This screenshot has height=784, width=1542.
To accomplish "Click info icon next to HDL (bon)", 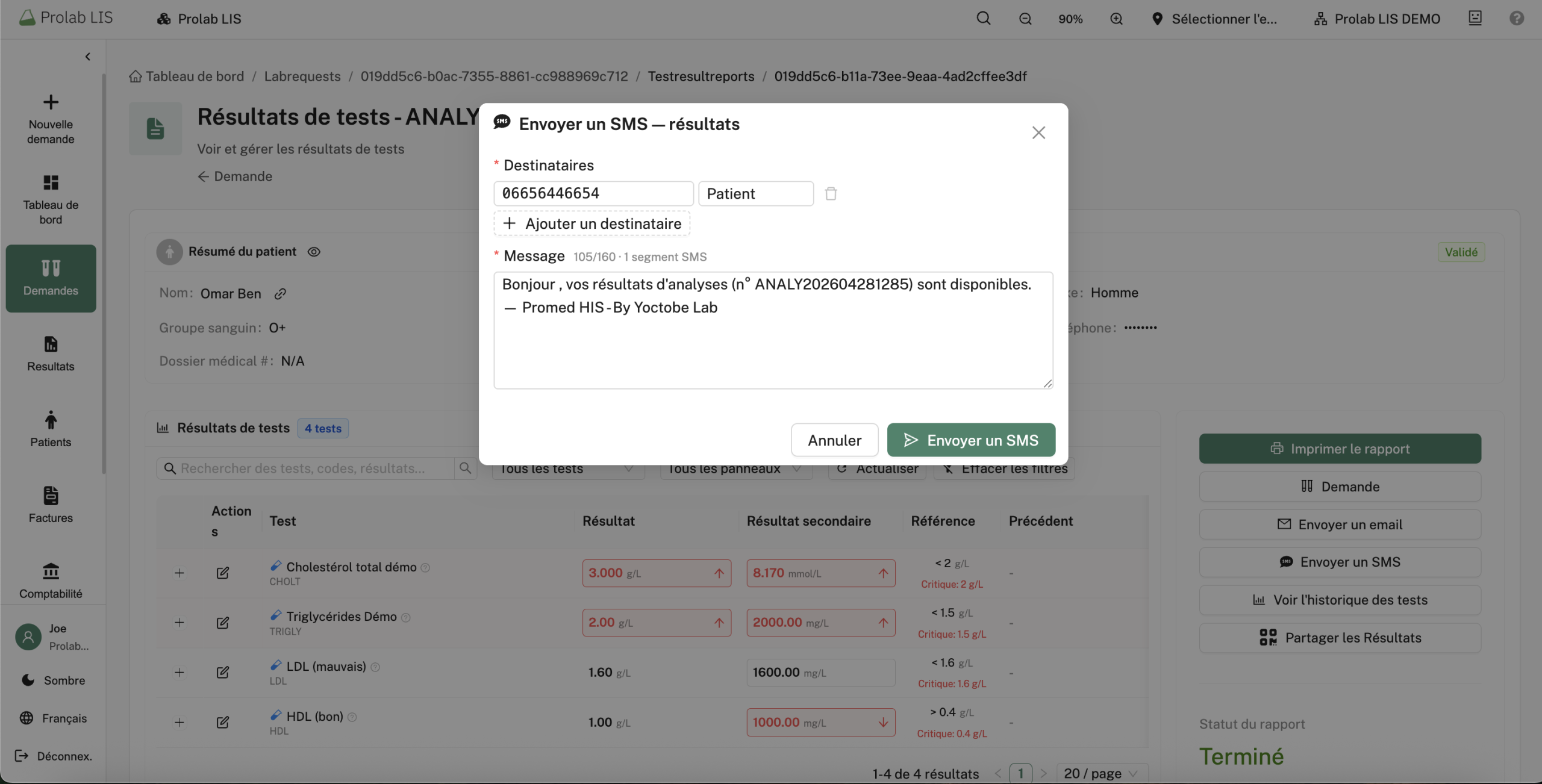I will point(352,717).
